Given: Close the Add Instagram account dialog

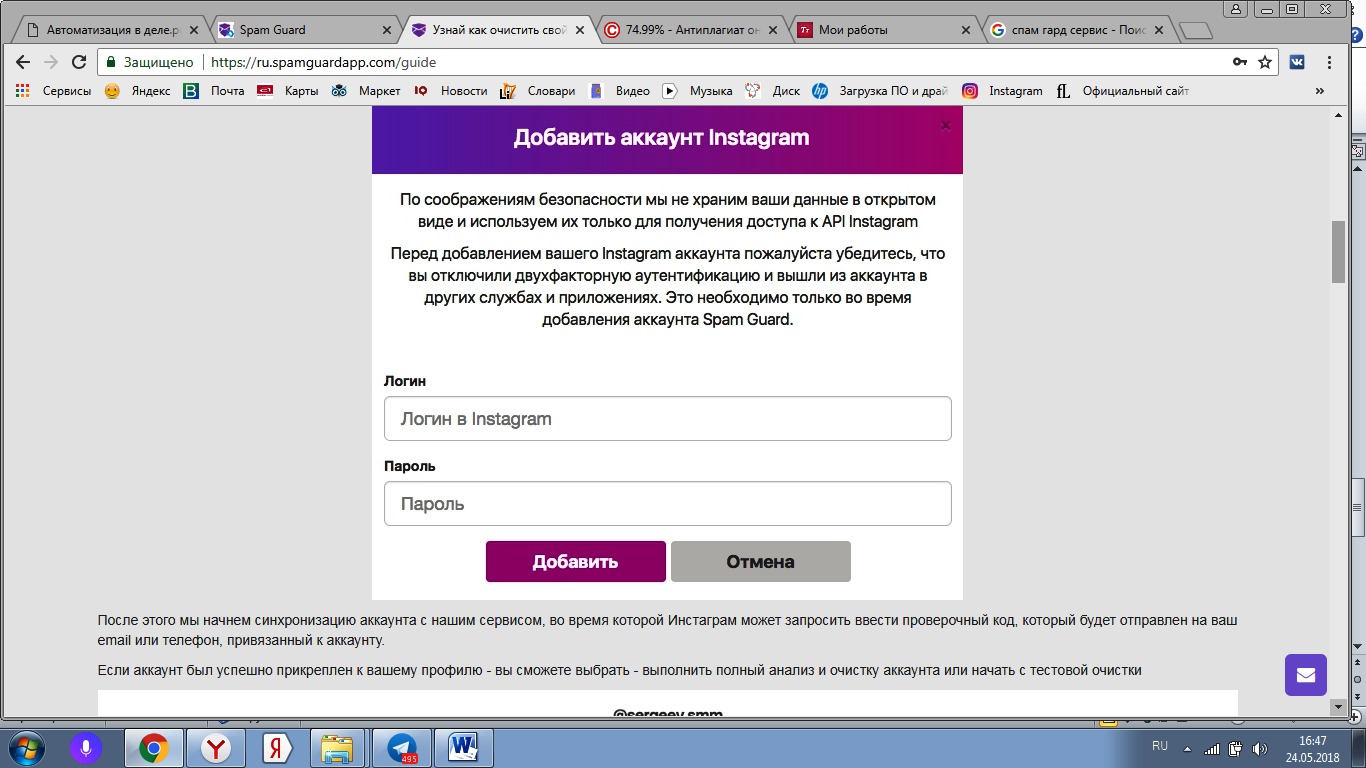Looking at the screenshot, I should (945, 126).
